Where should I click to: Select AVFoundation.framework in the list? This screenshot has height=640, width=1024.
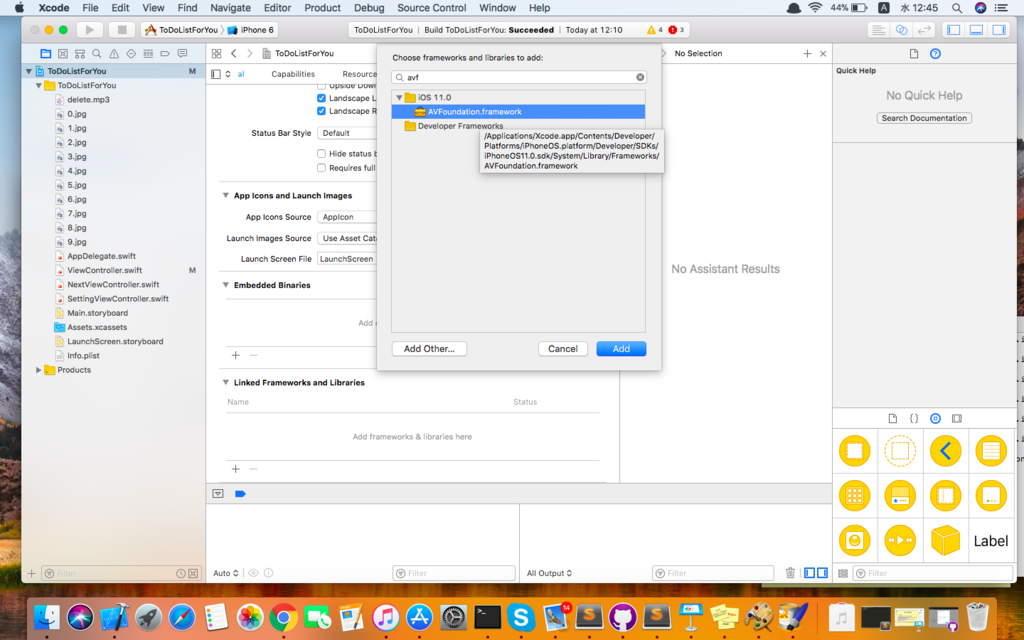pos(519,112)
